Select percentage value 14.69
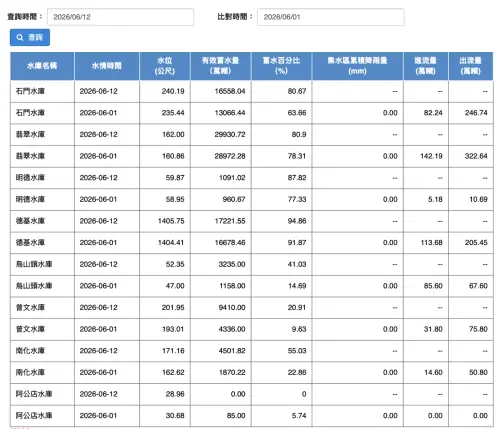The height and width of the screenshot is (429, 500). point(297,286)
